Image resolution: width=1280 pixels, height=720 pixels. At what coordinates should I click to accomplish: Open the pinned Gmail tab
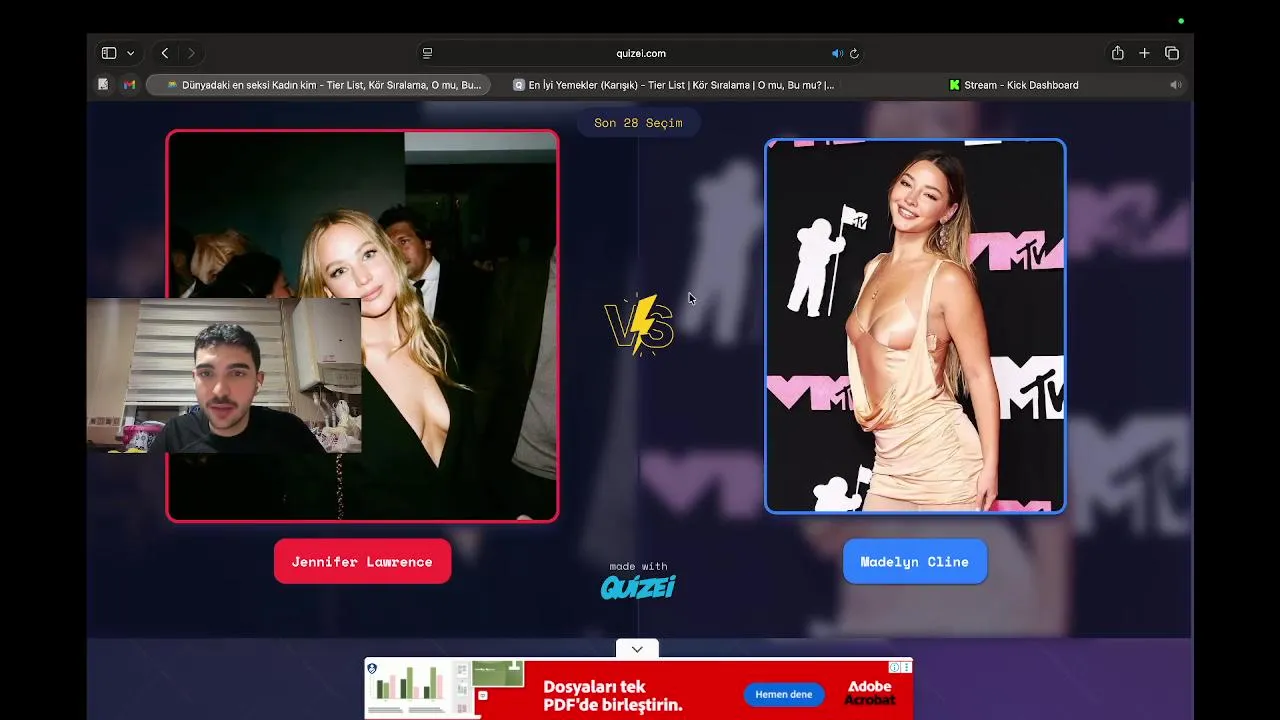(129, 85)
